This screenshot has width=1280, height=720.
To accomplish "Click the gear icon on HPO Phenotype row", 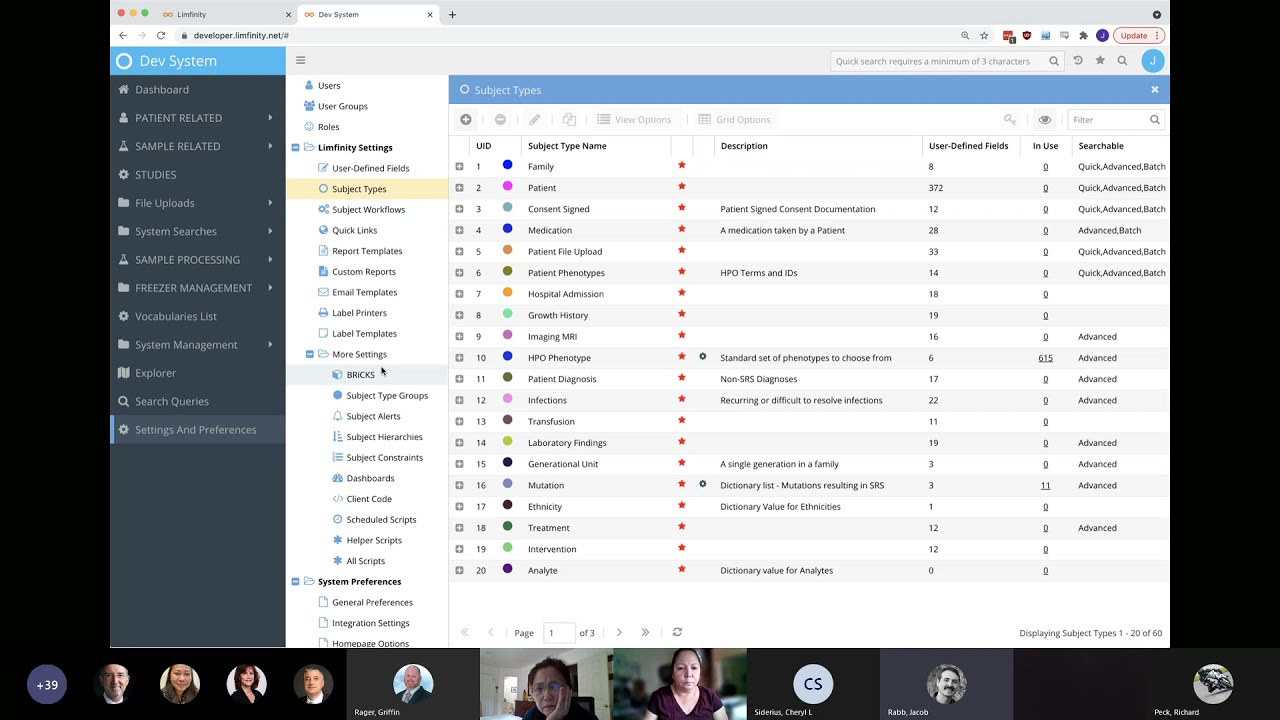I will coord(703,357).
